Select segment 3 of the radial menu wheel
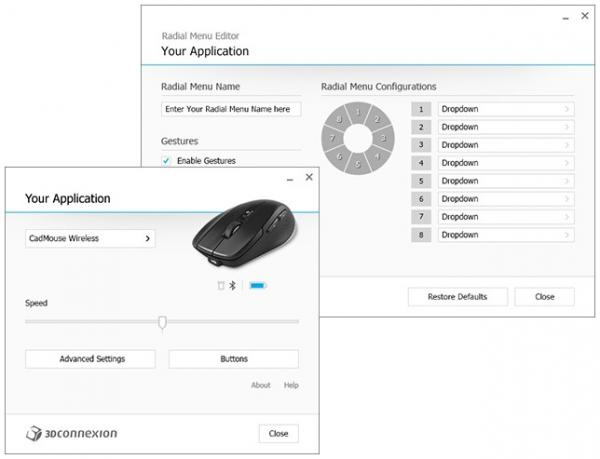Viewport: 600px width, 459px height. click(x=381, y=137)
